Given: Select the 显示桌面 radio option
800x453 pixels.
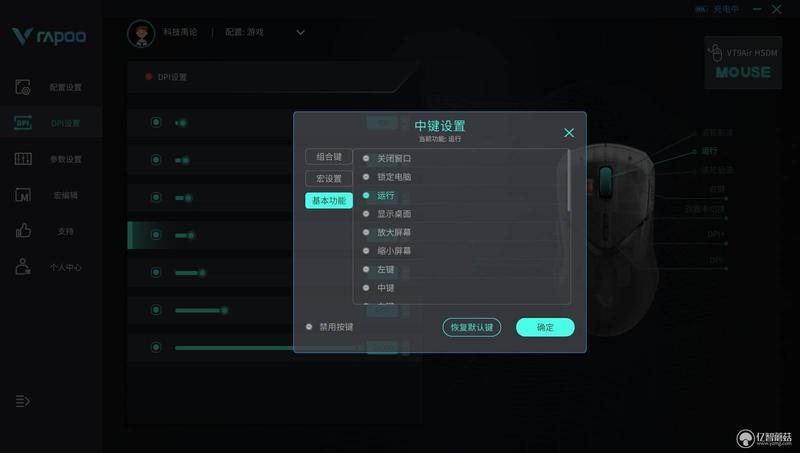Looking at the screenshot, I should point(366,214).
